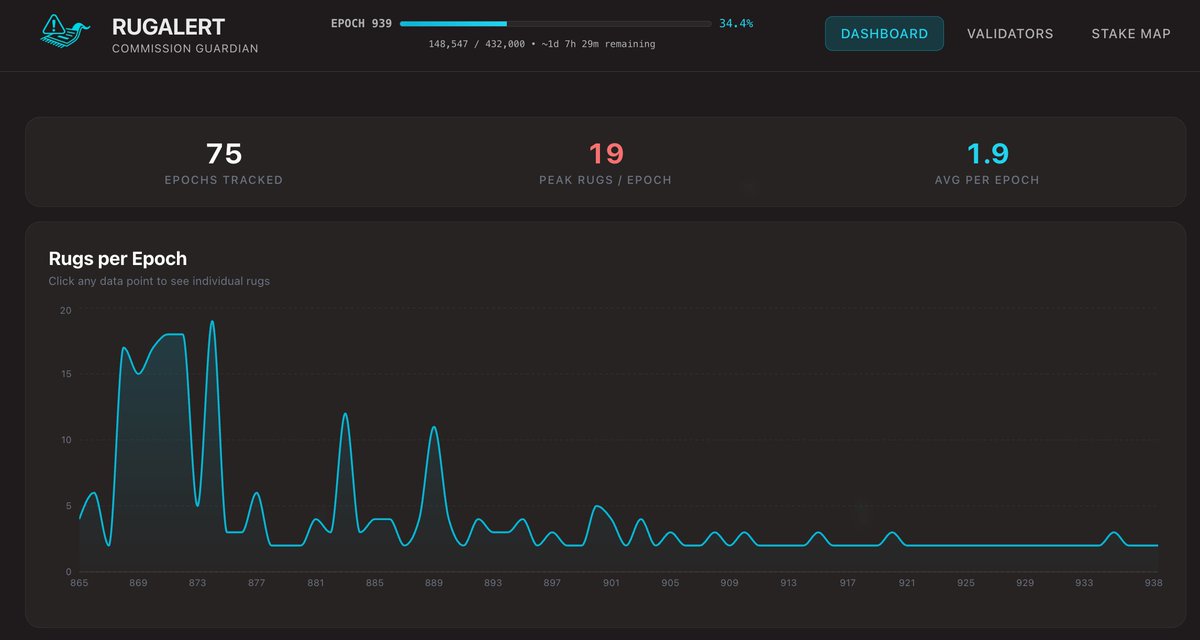This screenshot has height=640, width=1200.
Task: Click the Rugs per Epoch heading
Action: [118, 259]
